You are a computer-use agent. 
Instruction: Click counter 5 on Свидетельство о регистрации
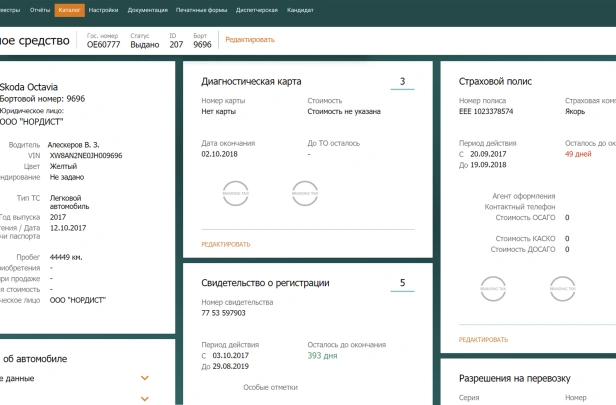[402, 283]
